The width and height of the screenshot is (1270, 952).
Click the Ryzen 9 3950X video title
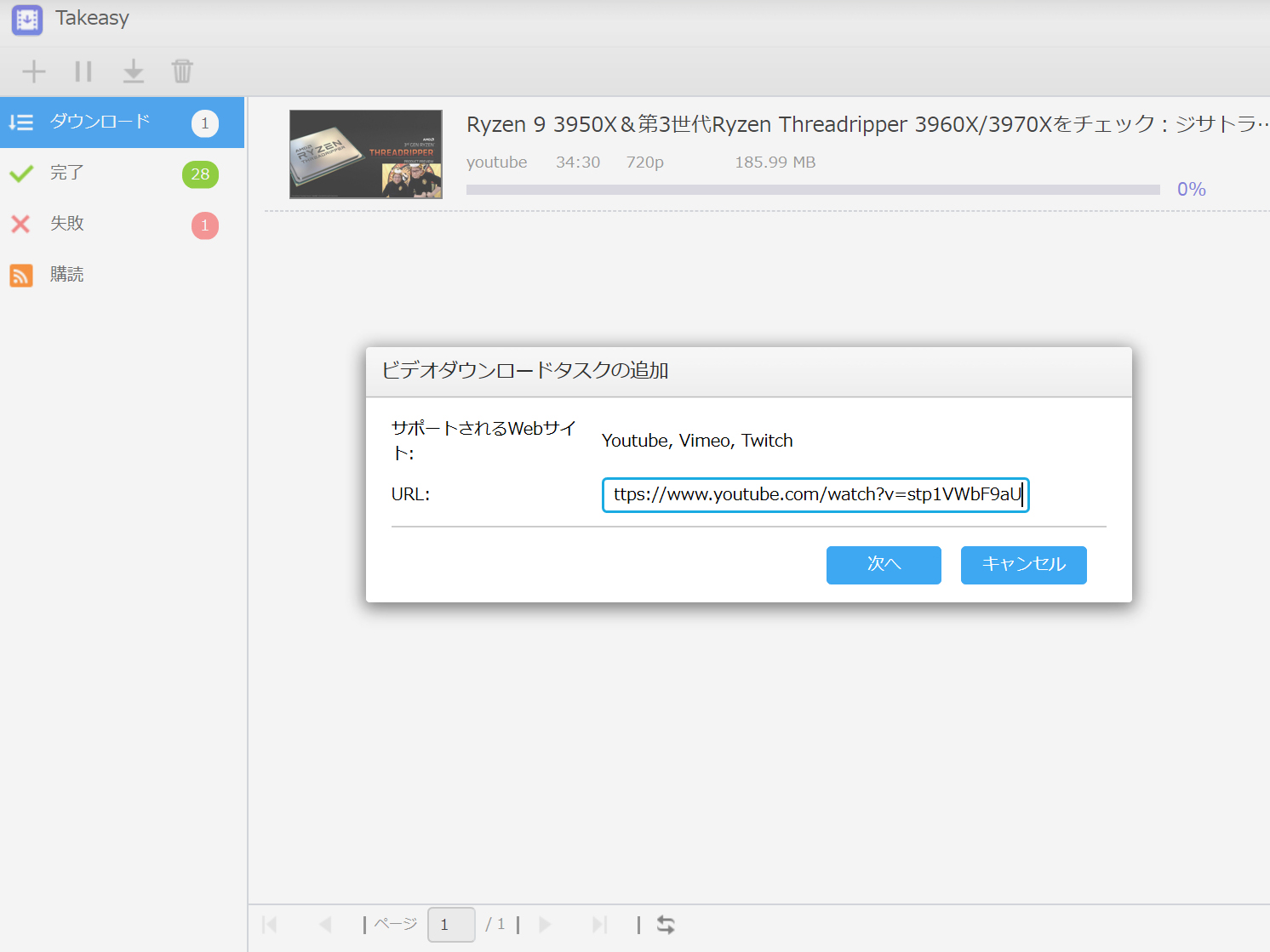(867, 124)
